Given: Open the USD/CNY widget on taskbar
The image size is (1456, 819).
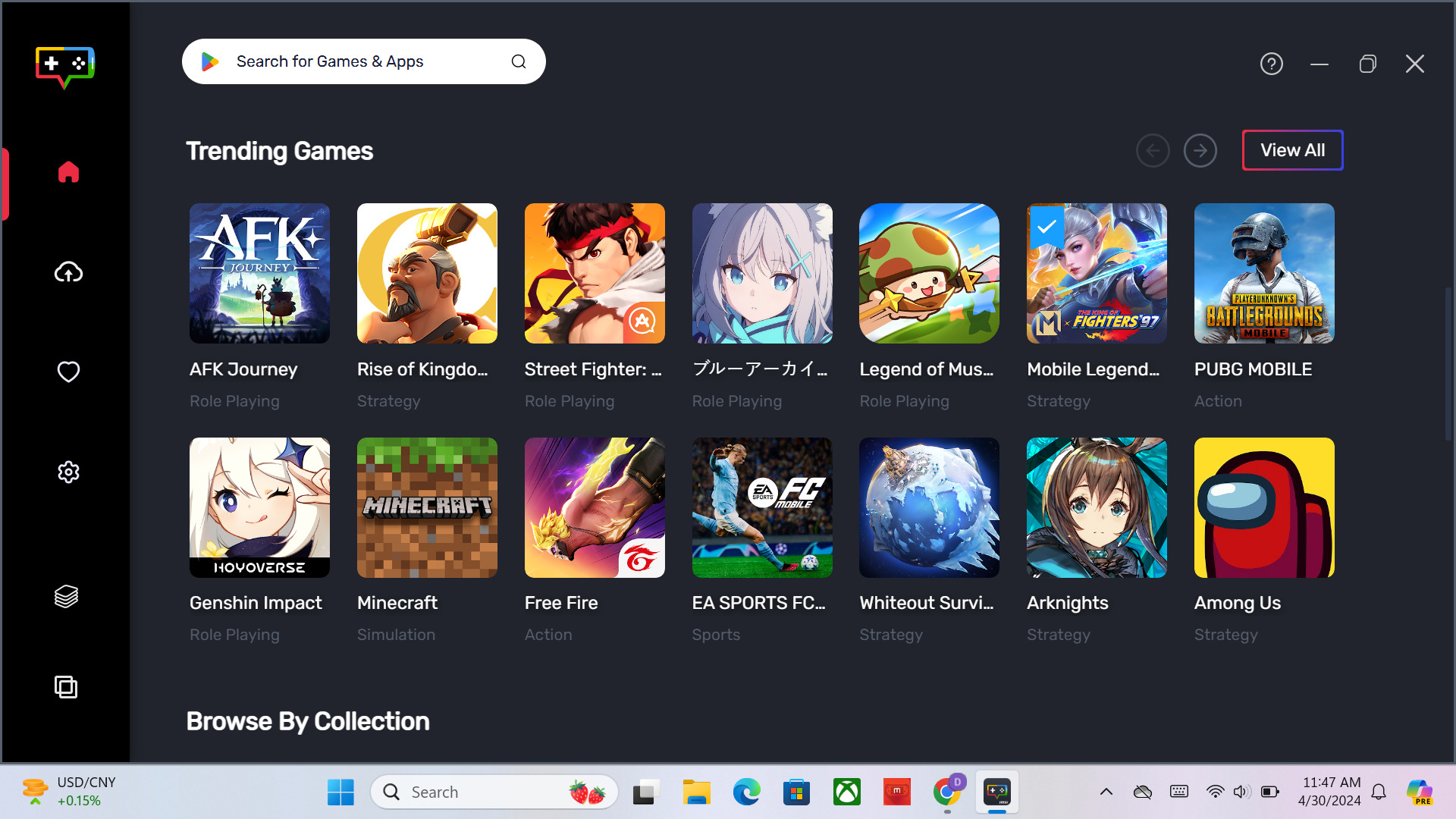Looking at the screenshot, I should (x=68, y=792).
